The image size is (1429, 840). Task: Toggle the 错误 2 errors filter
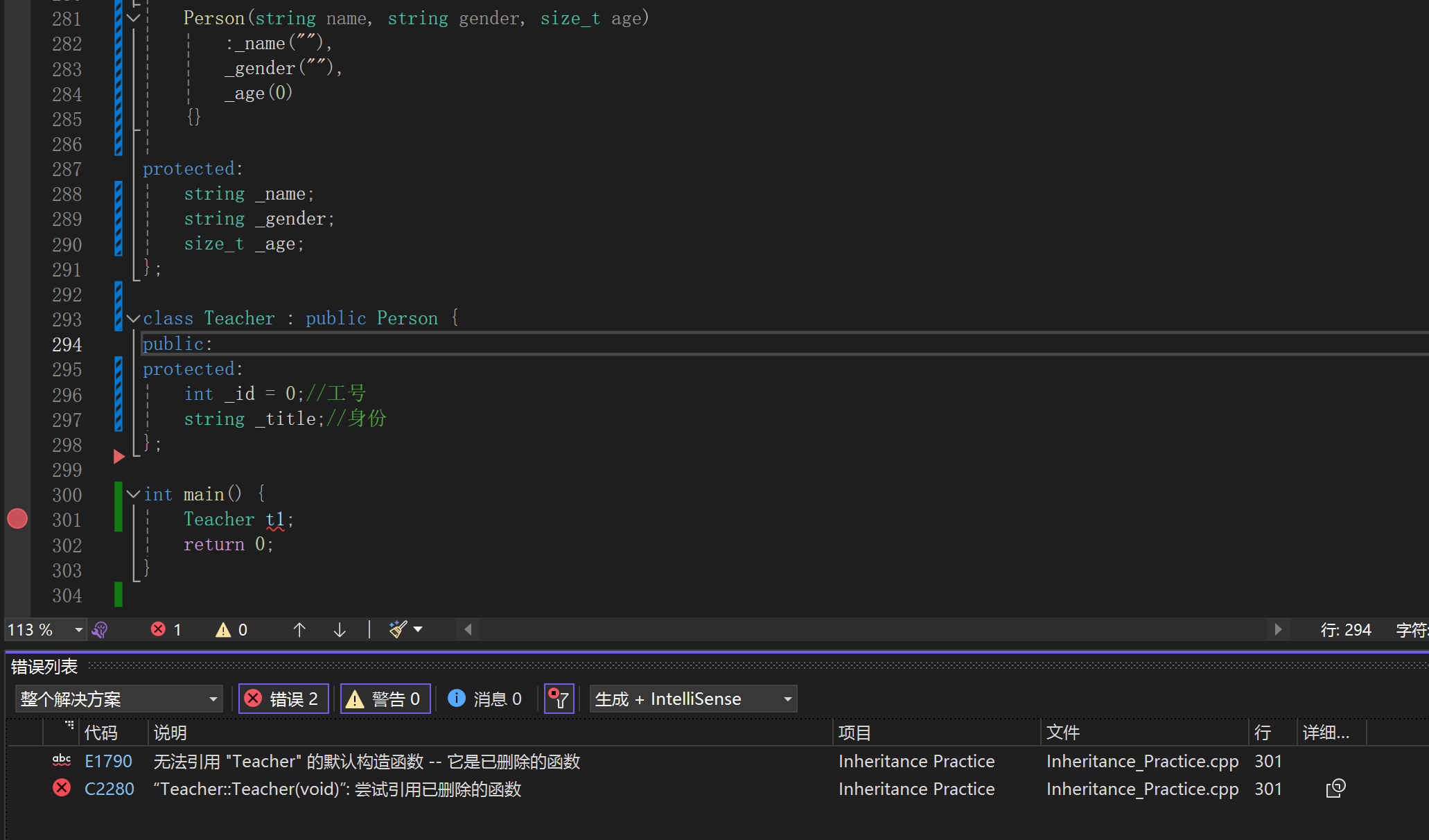(x=283, y=699)
